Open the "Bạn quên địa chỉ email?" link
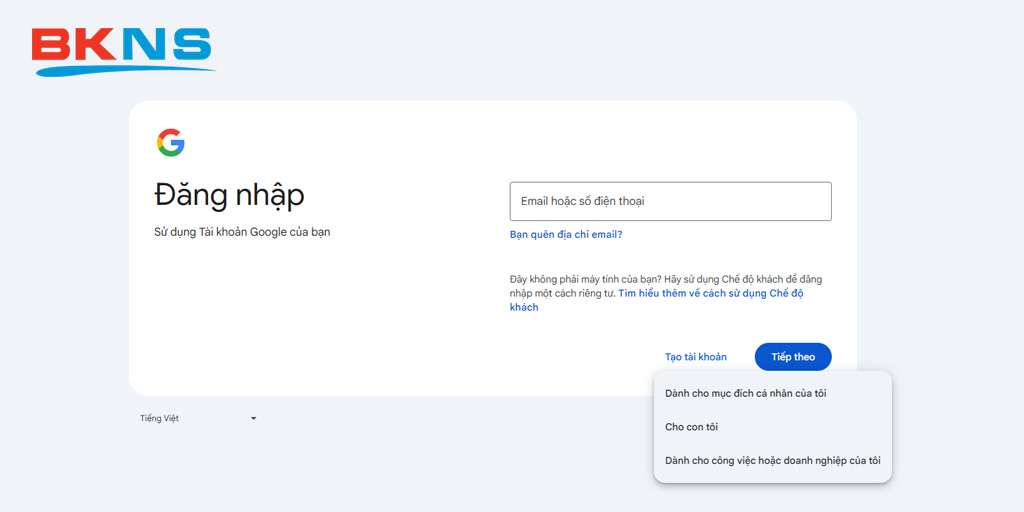1024x512 pixels. pos(566,235)
